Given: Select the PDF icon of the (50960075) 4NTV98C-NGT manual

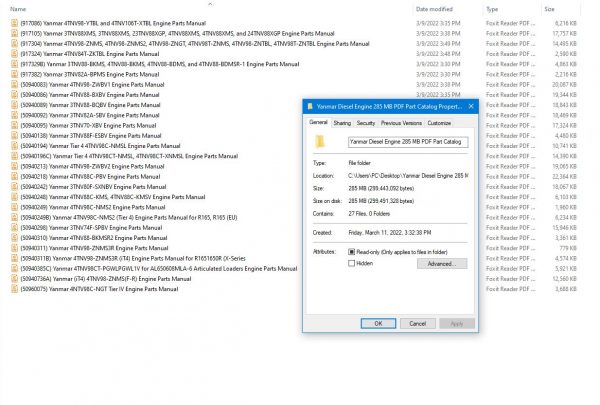Looking at the screenshot, I should [15, 289].
